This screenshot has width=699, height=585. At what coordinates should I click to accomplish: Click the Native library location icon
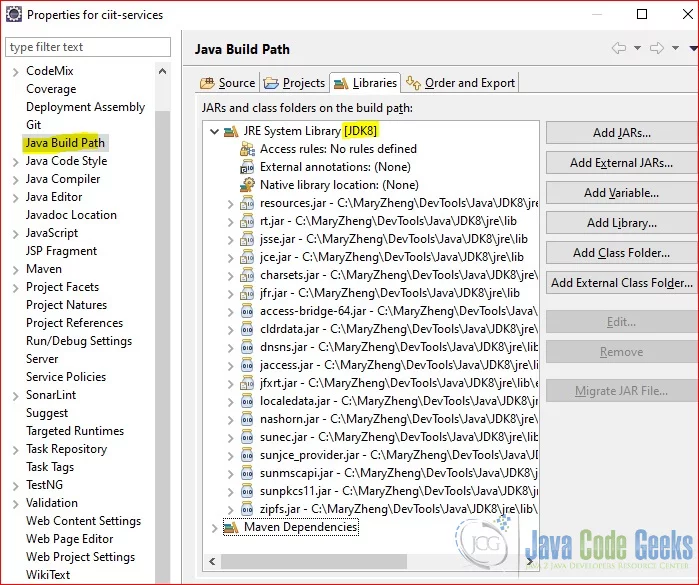[247, 185]
